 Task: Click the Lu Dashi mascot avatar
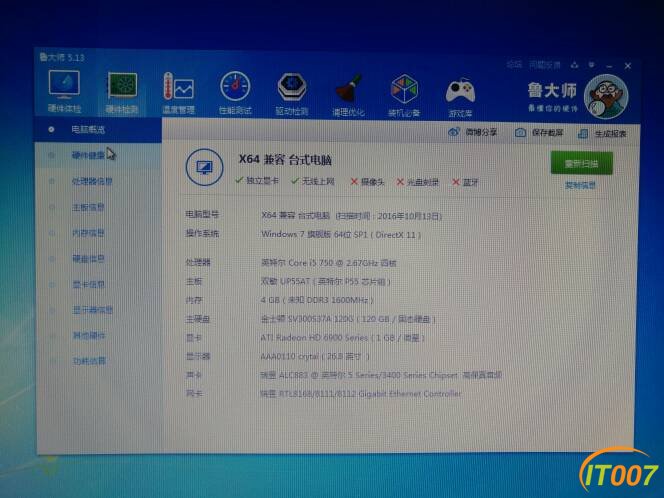point(606,97)
